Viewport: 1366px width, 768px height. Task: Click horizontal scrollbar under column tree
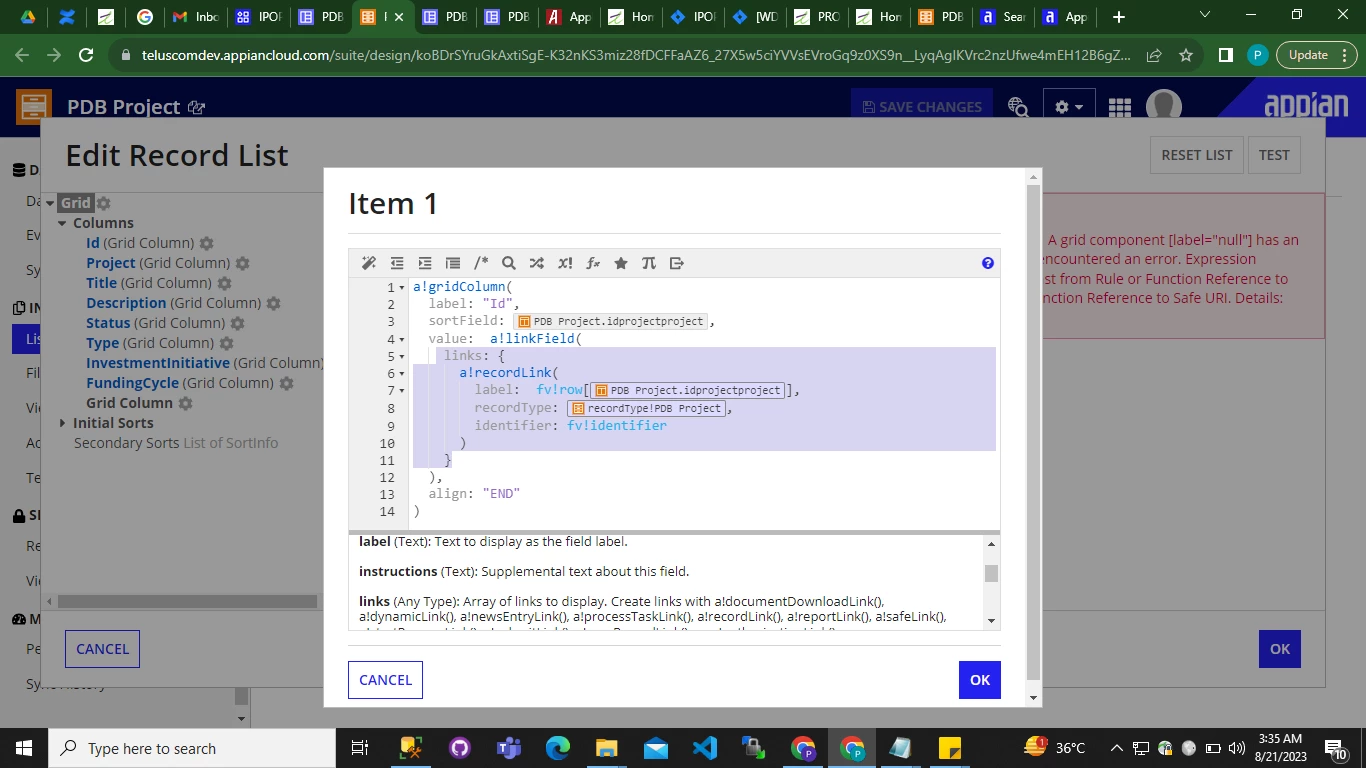pyautogui.click(x=187, y=602)
